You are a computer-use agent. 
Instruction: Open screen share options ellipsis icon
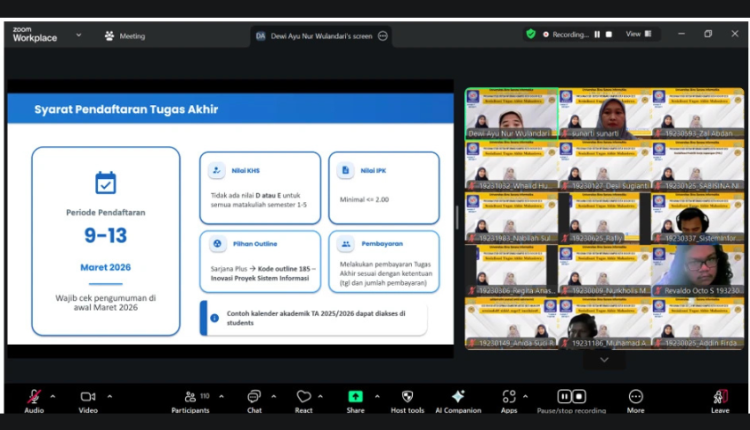383,36
